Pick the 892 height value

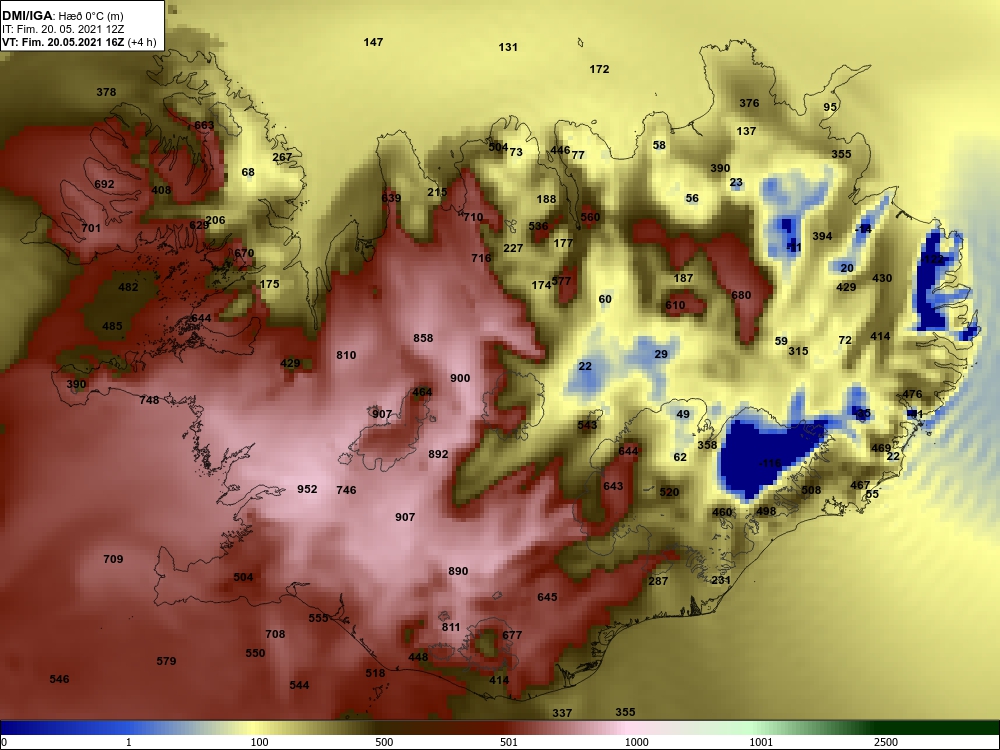pyautogui.click(x=438, y=454)
